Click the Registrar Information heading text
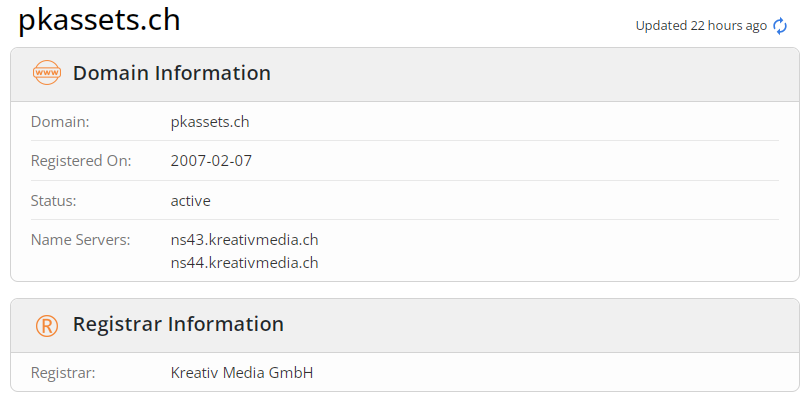809x407 pixels. point(178,324)
